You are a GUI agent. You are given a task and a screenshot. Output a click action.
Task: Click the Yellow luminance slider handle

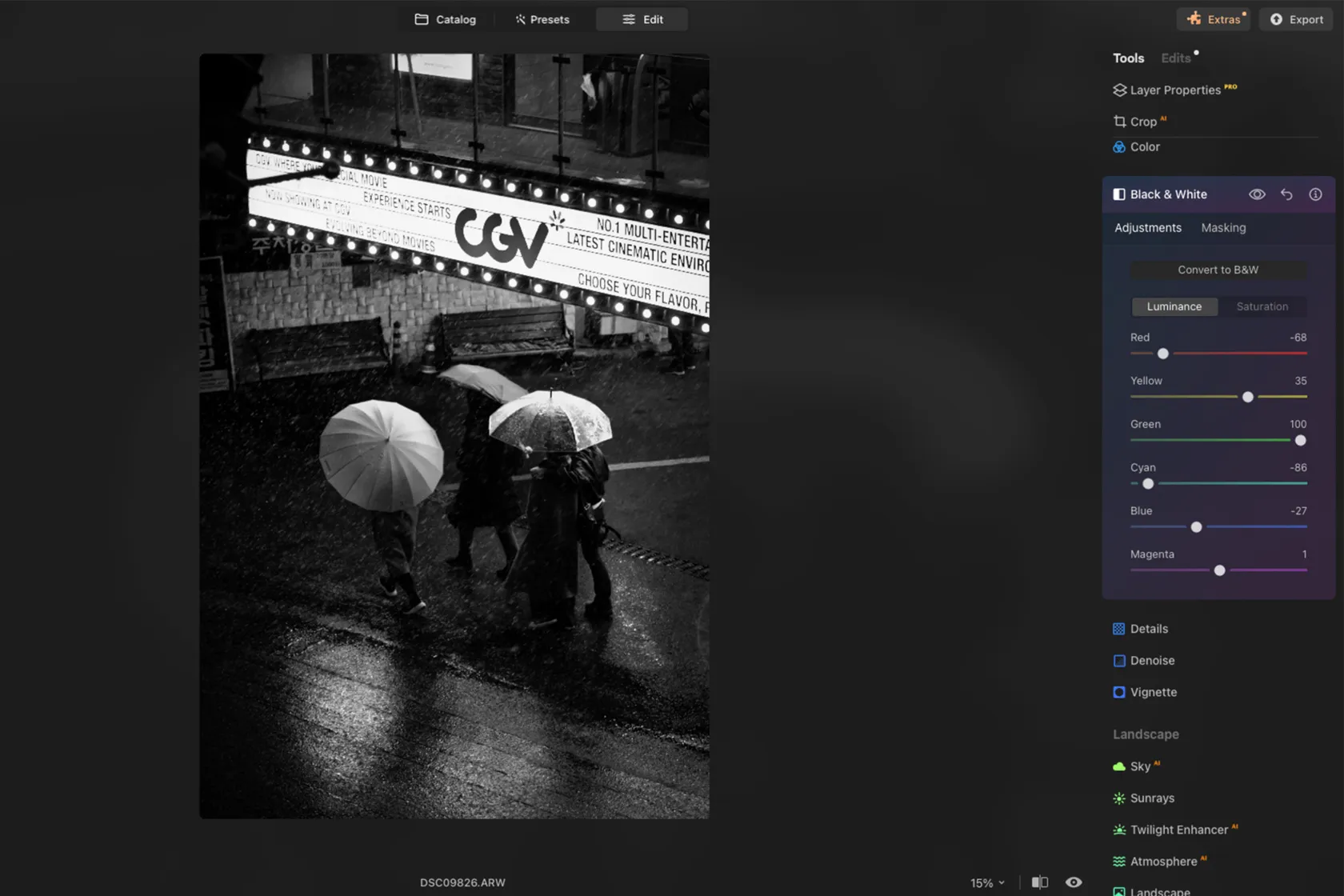click(1248, 397)
